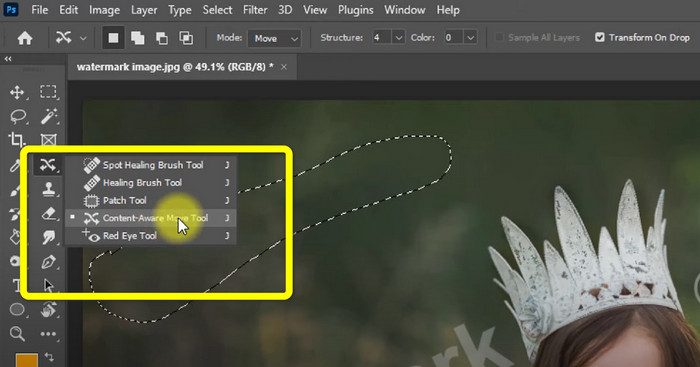Open the Plugins menu
The width and height of the screenshot is (700, 367).
pos(355,10)
